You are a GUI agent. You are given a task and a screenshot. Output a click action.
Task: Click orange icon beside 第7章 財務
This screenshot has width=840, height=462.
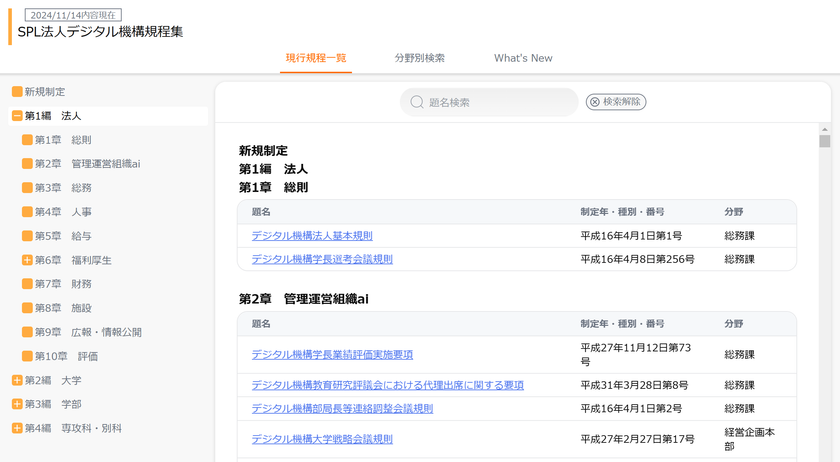[x=27, y=284]
